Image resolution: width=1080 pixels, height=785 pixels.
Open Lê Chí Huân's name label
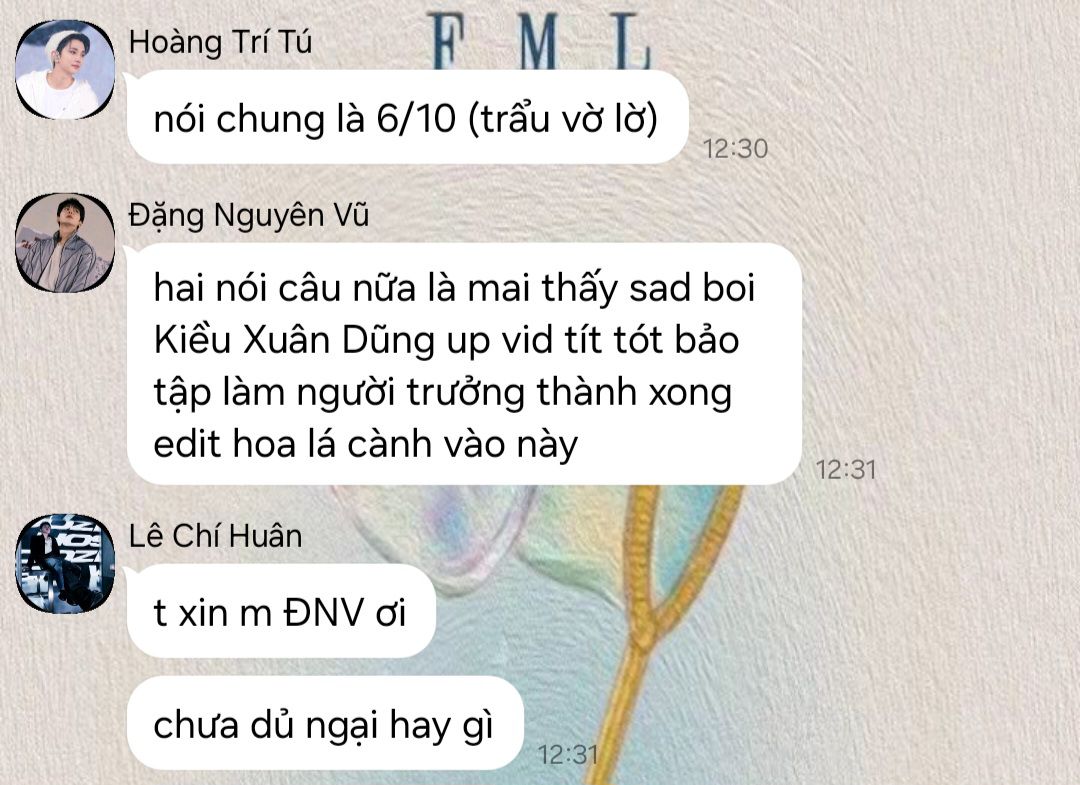pos(216,536)
